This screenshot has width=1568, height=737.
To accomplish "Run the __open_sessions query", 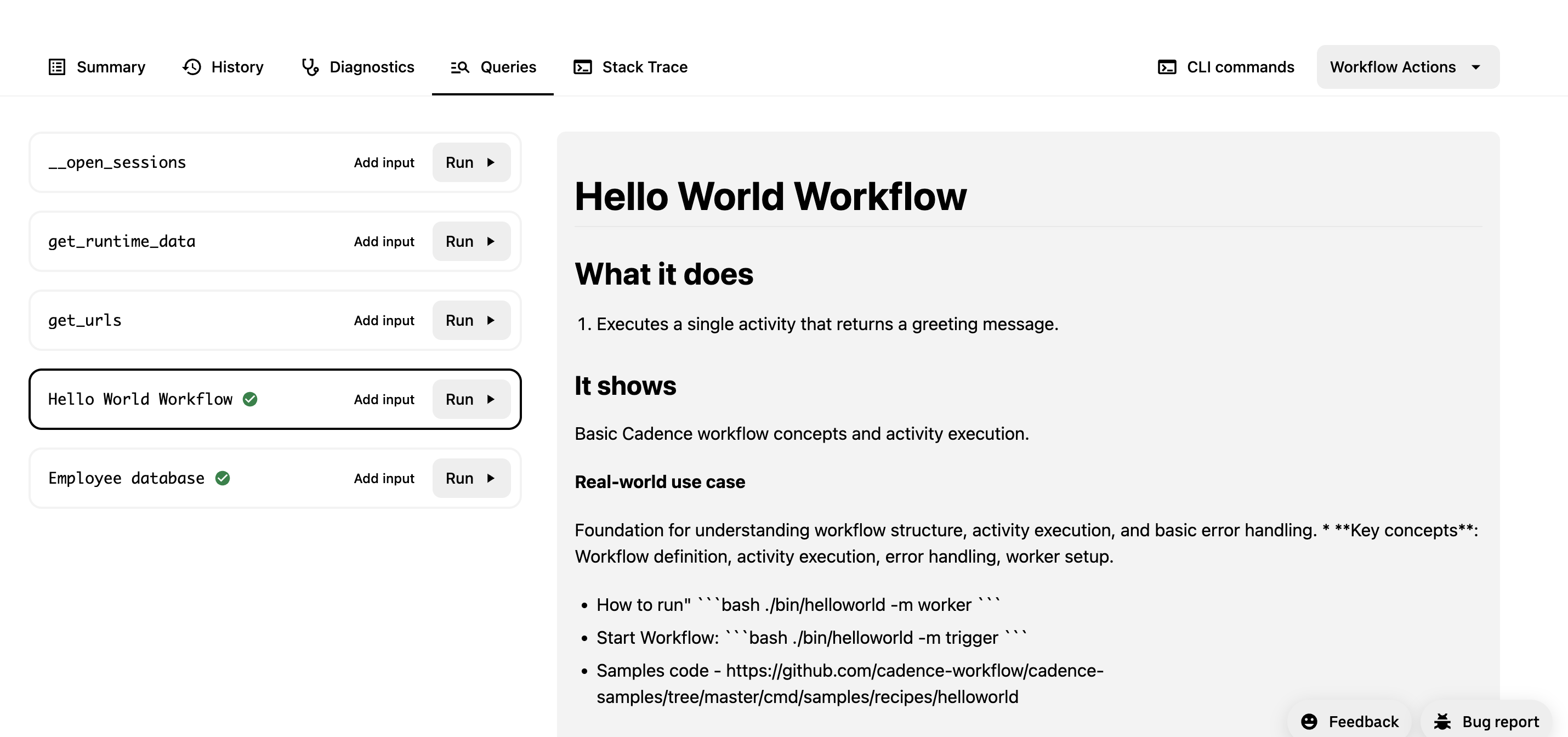I will coord(471,162).
